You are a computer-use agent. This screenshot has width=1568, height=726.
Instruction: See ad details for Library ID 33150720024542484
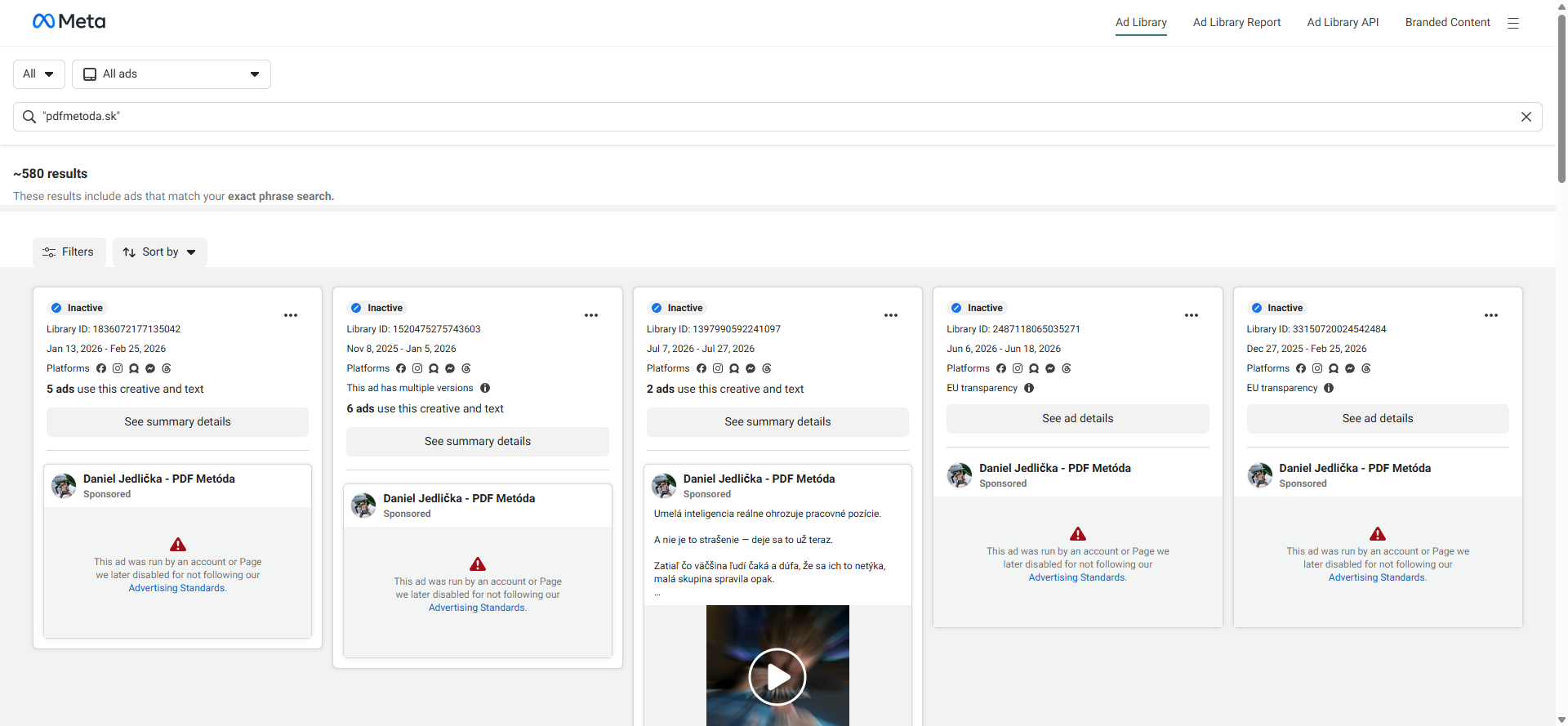1378,419
